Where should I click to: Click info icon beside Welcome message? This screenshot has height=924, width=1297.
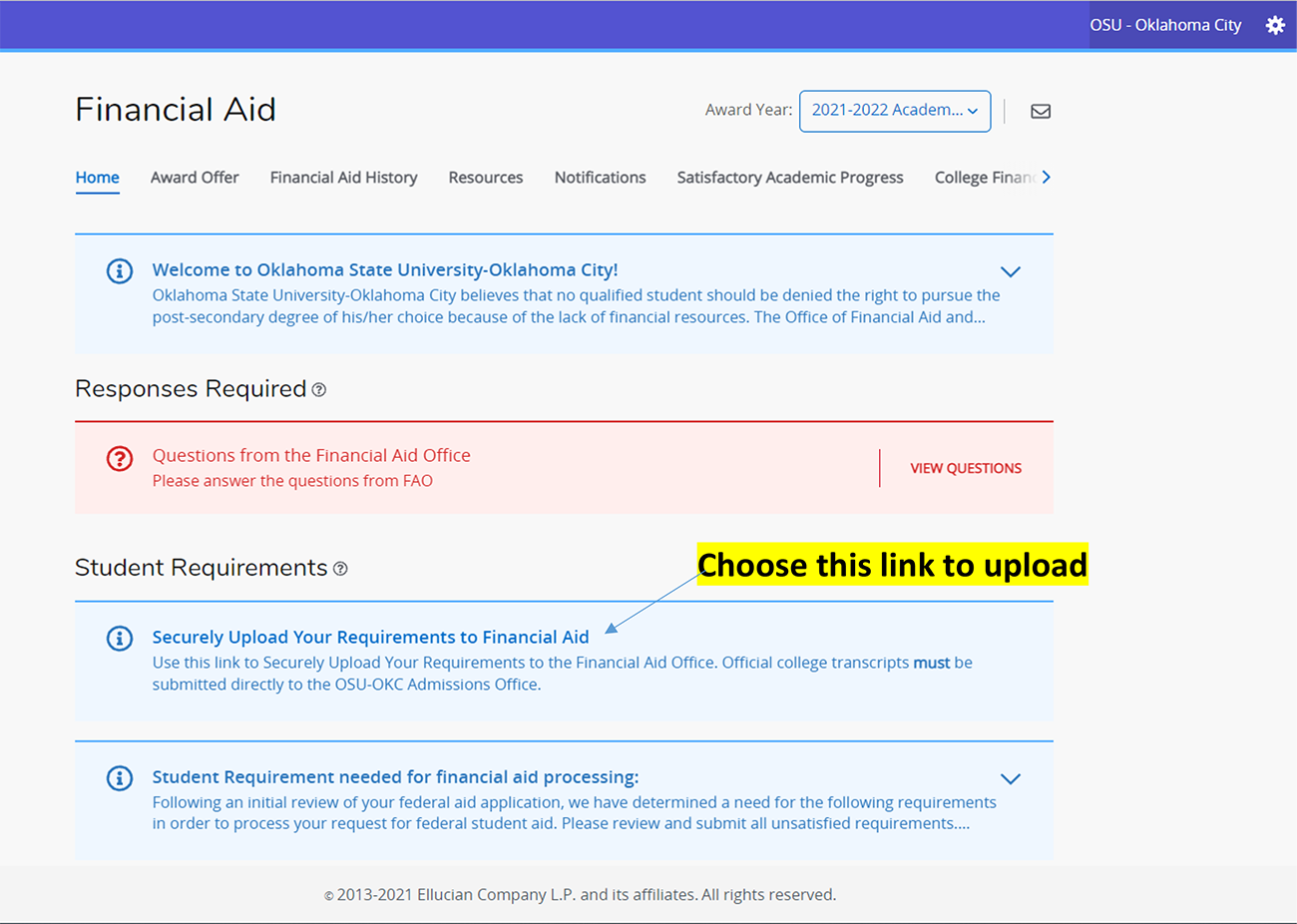click(120, 270)
